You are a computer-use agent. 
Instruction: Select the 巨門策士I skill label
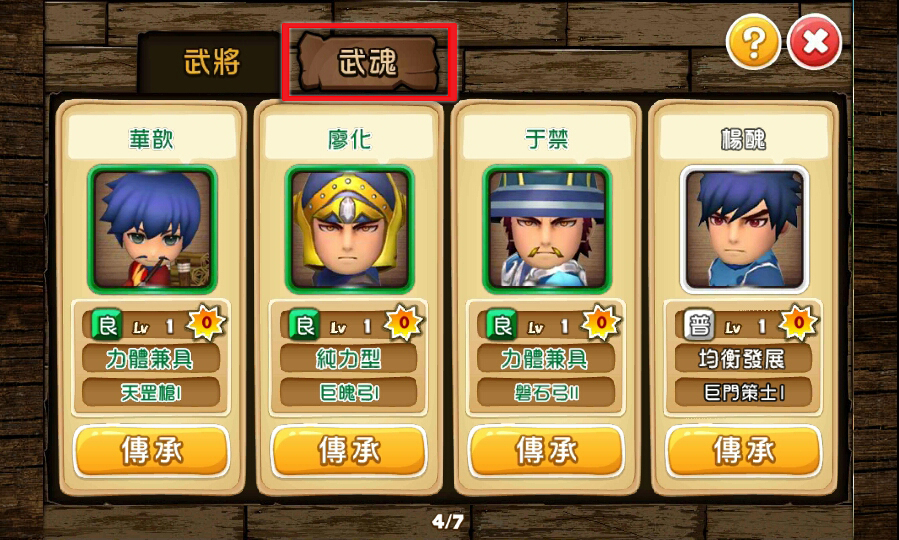744,393
